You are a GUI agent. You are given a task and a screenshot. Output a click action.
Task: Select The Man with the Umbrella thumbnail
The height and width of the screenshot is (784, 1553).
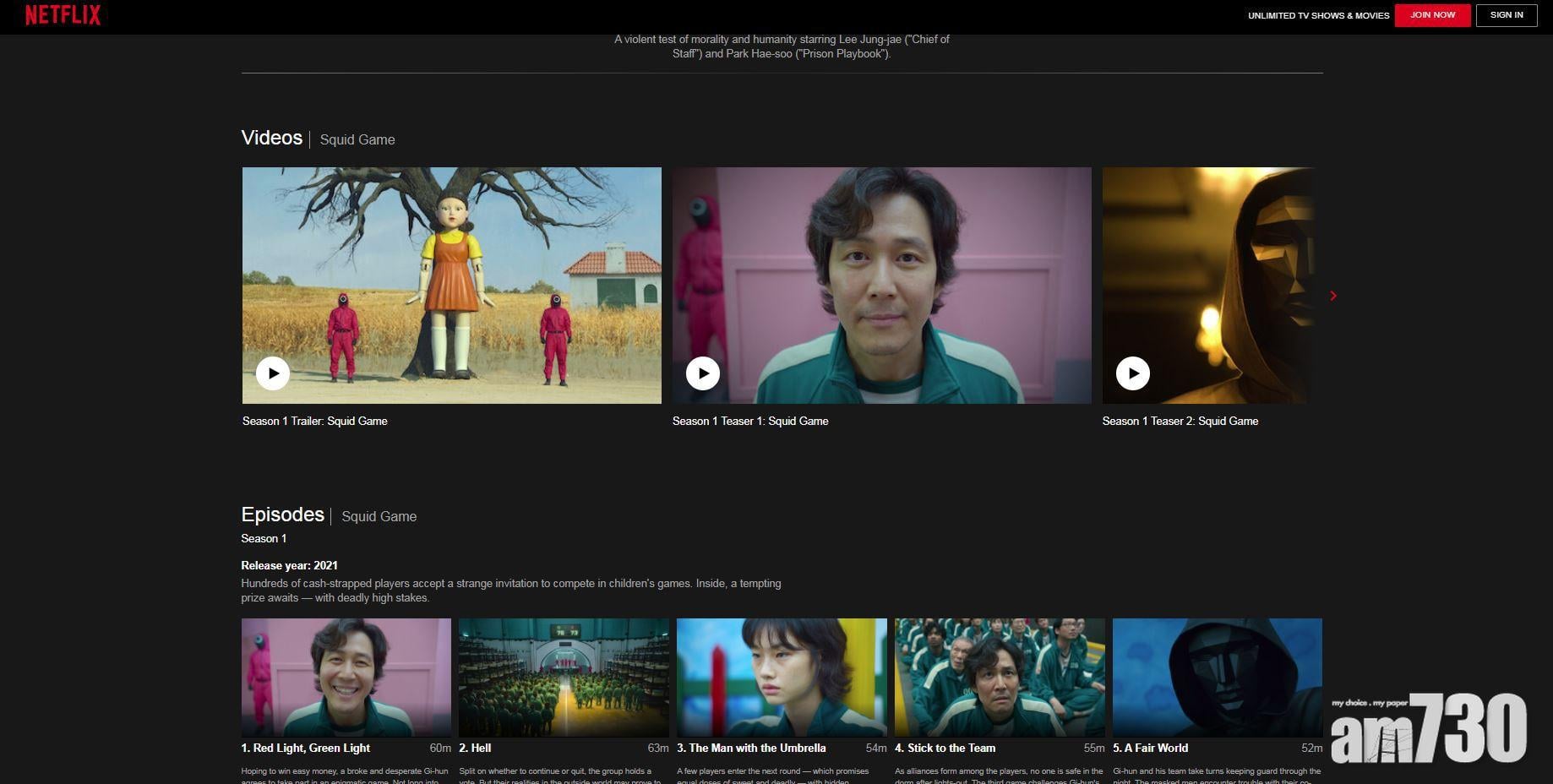coord(782,678)
